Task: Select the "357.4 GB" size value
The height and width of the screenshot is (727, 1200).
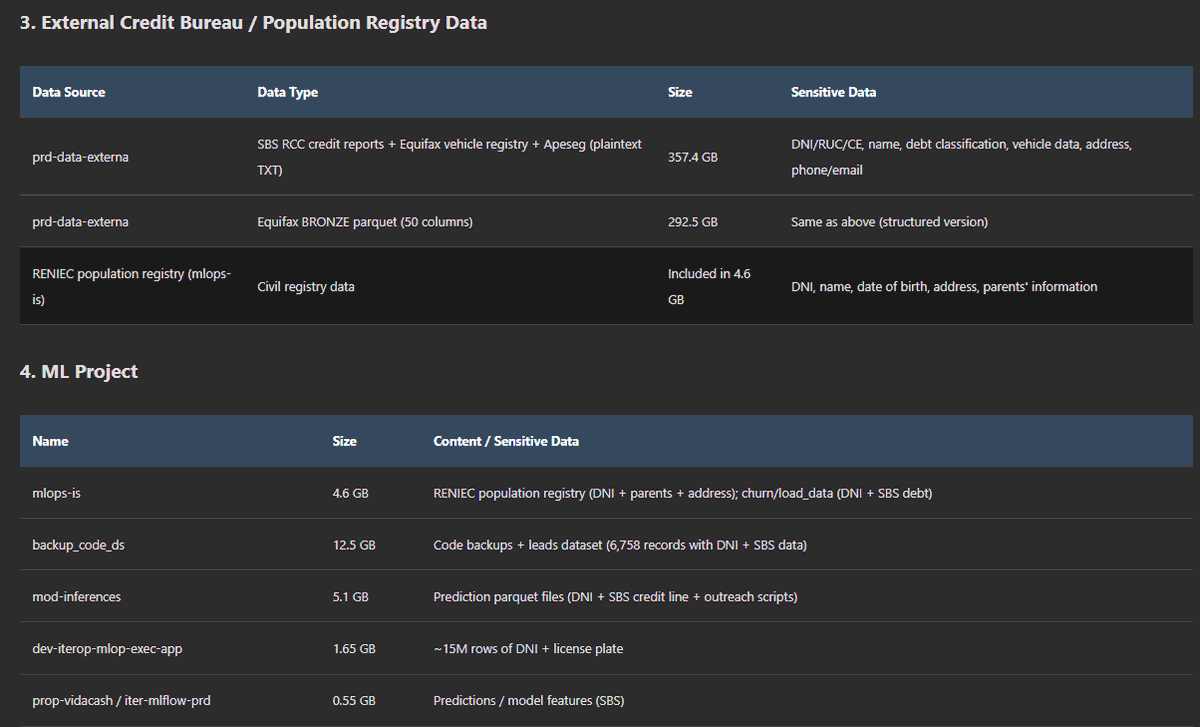Action: click(x=693, y=157)
